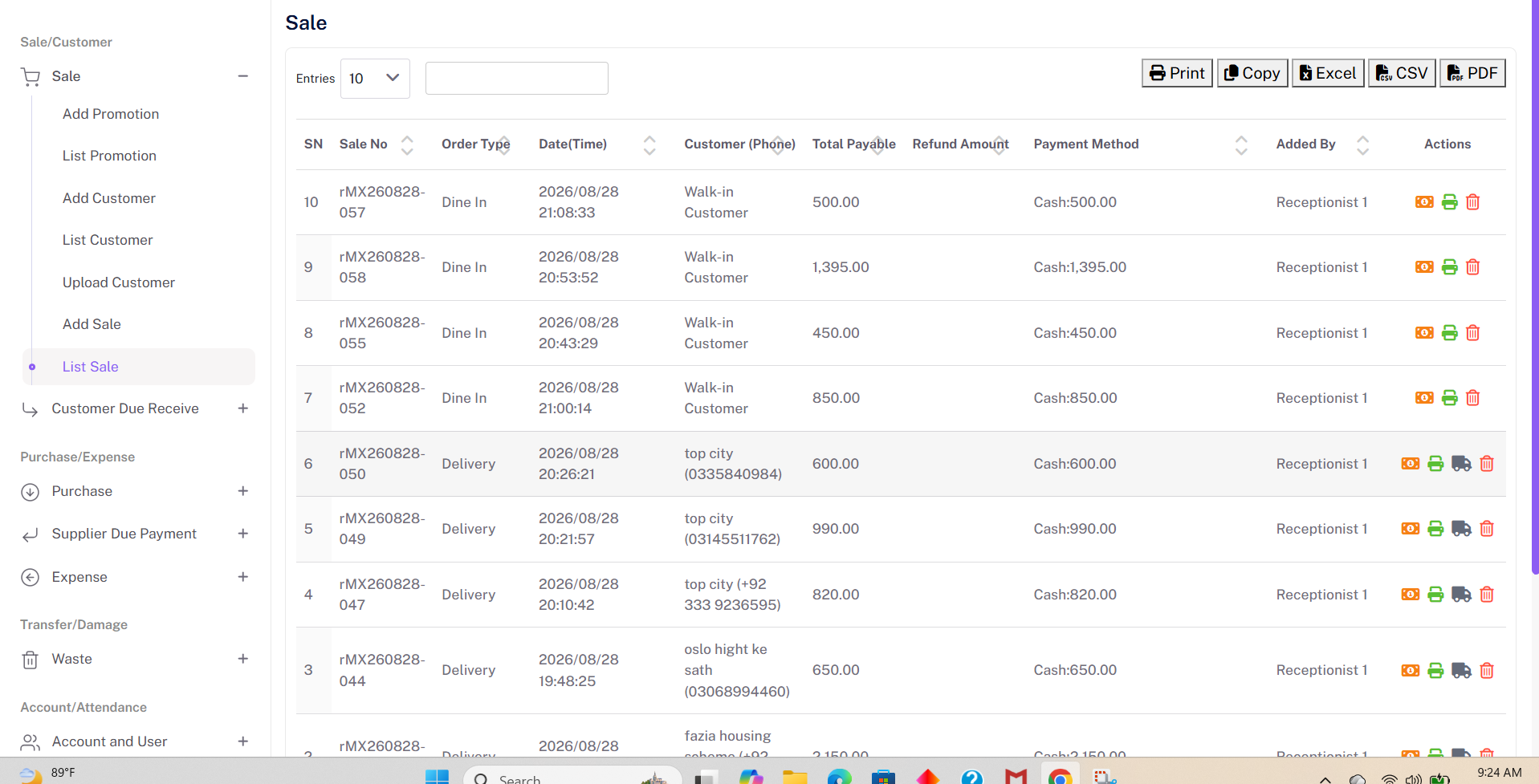
Task: Expand the Expense section
Action: coord(242,577)
